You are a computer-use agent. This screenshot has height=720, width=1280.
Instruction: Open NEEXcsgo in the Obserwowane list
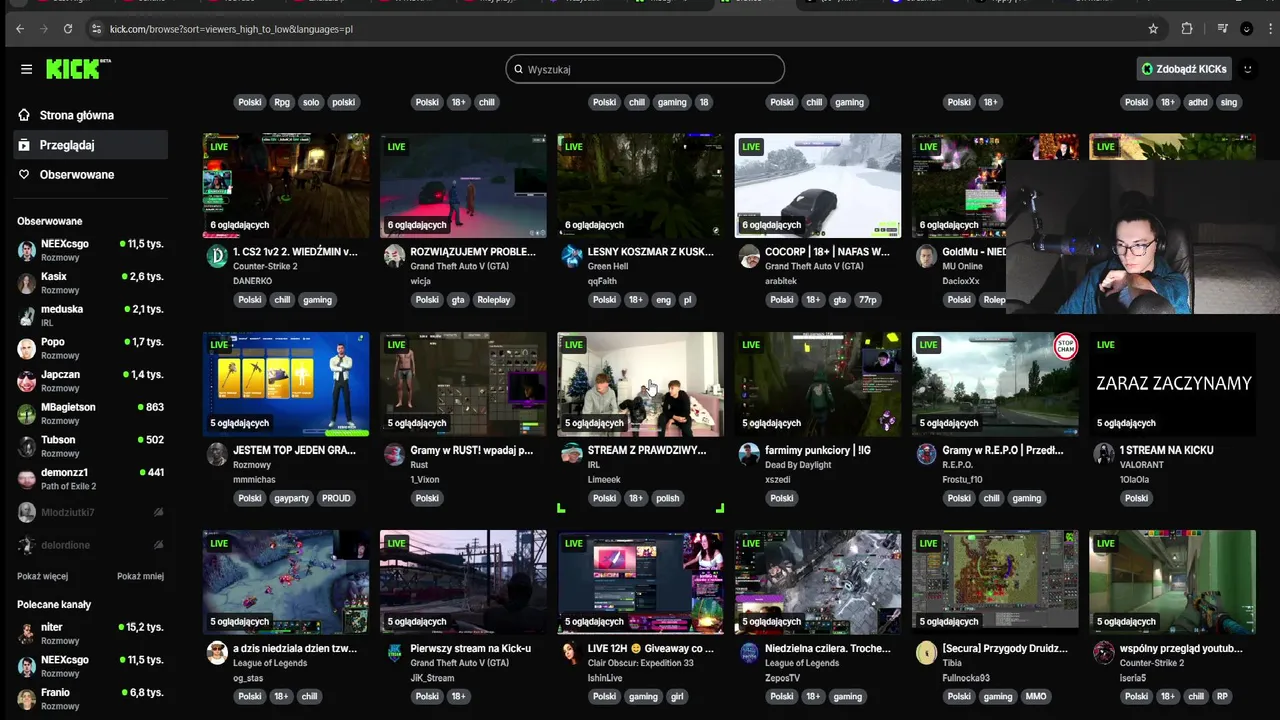click(90, 250)
